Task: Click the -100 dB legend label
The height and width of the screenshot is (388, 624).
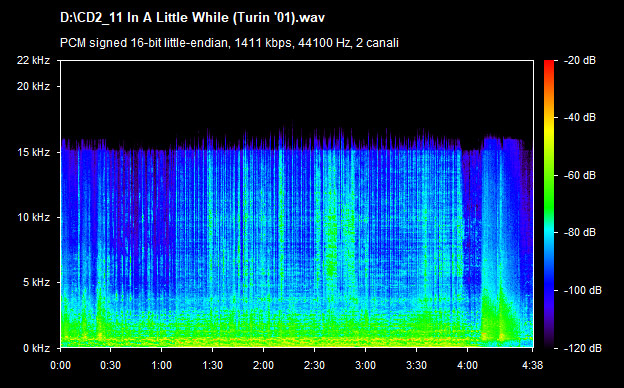Action: coord(583,291)
